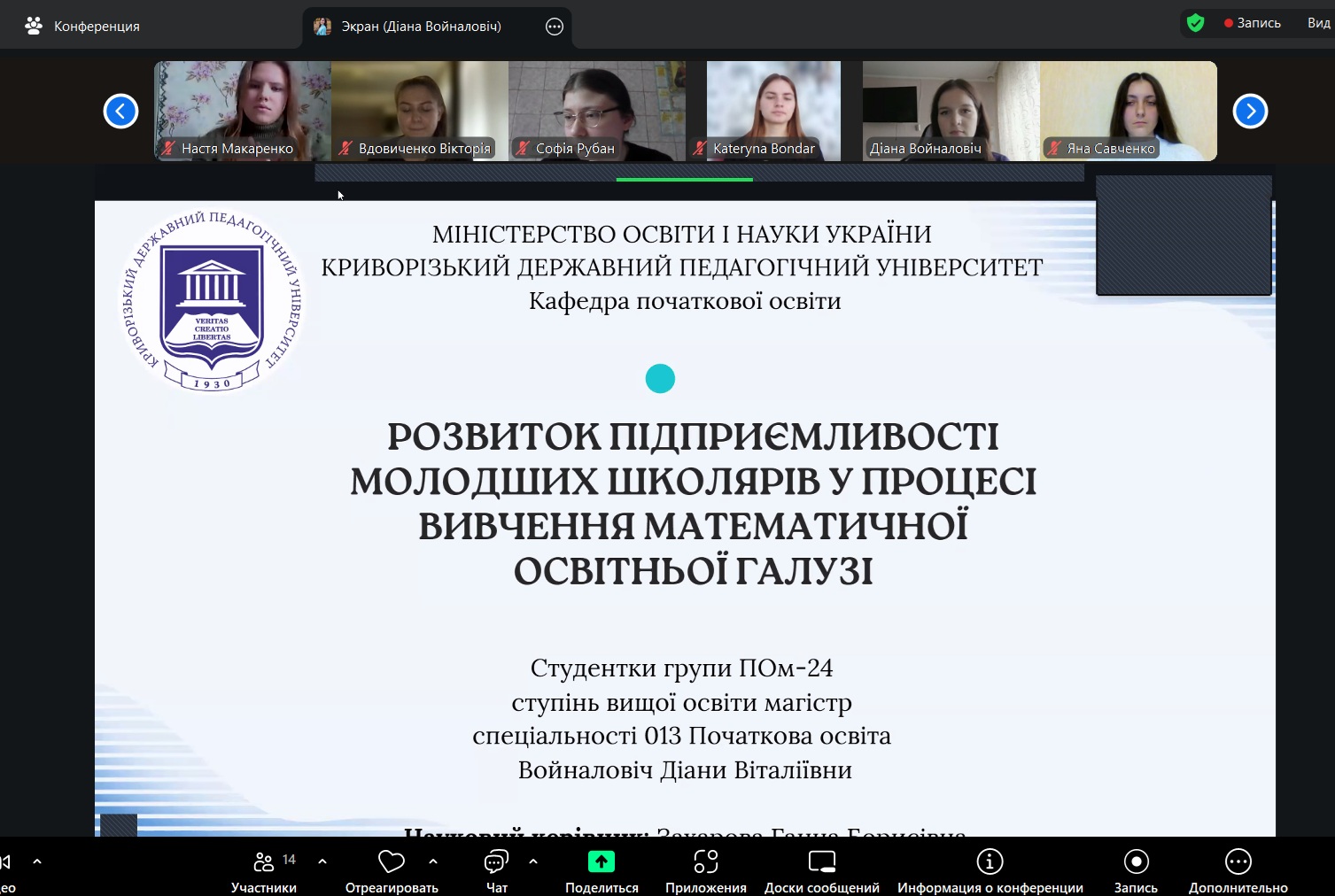Open the View menu at top right
This screenshot has width=1335, height=896.
coord(1318,23)
